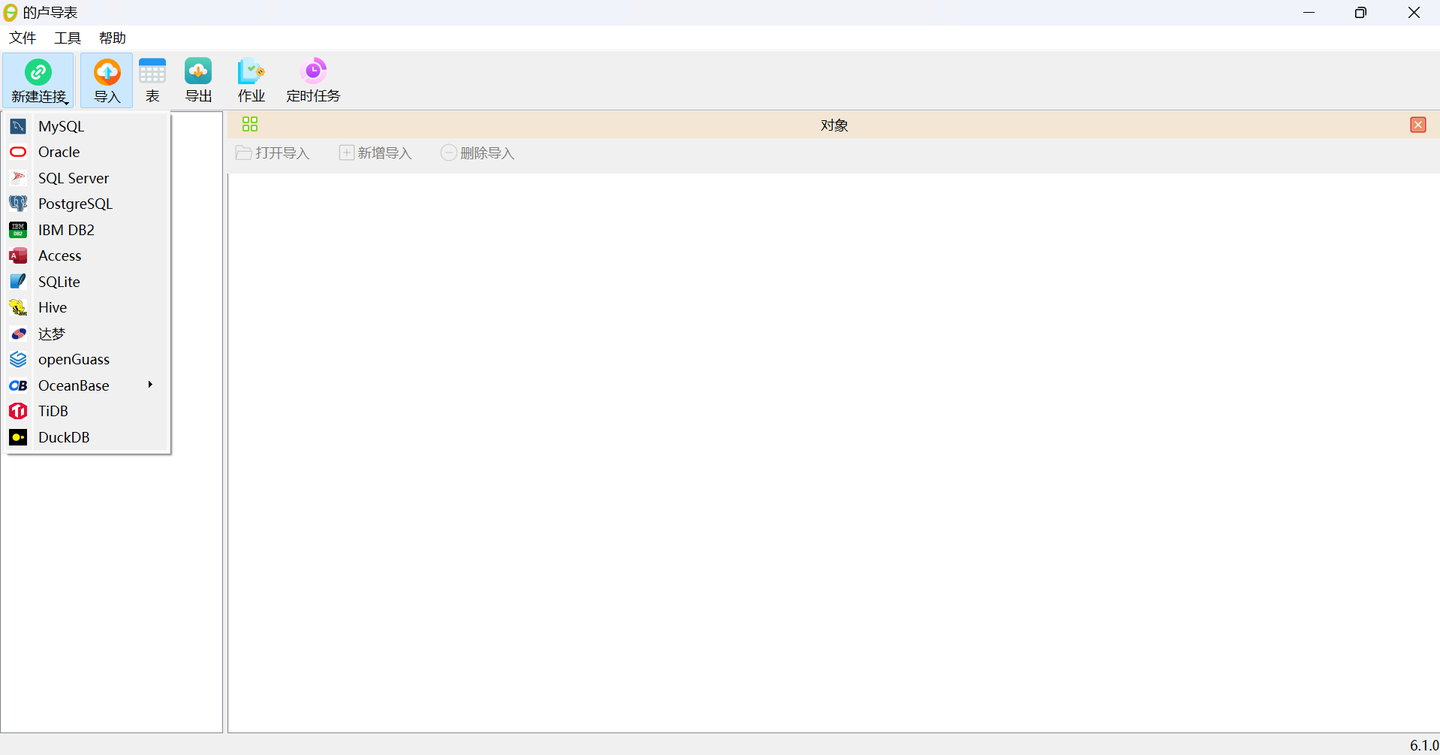Open the 文件 menu
This screenshot has height=755, width=1440.
pyautogui.click(x=23, y=38)
